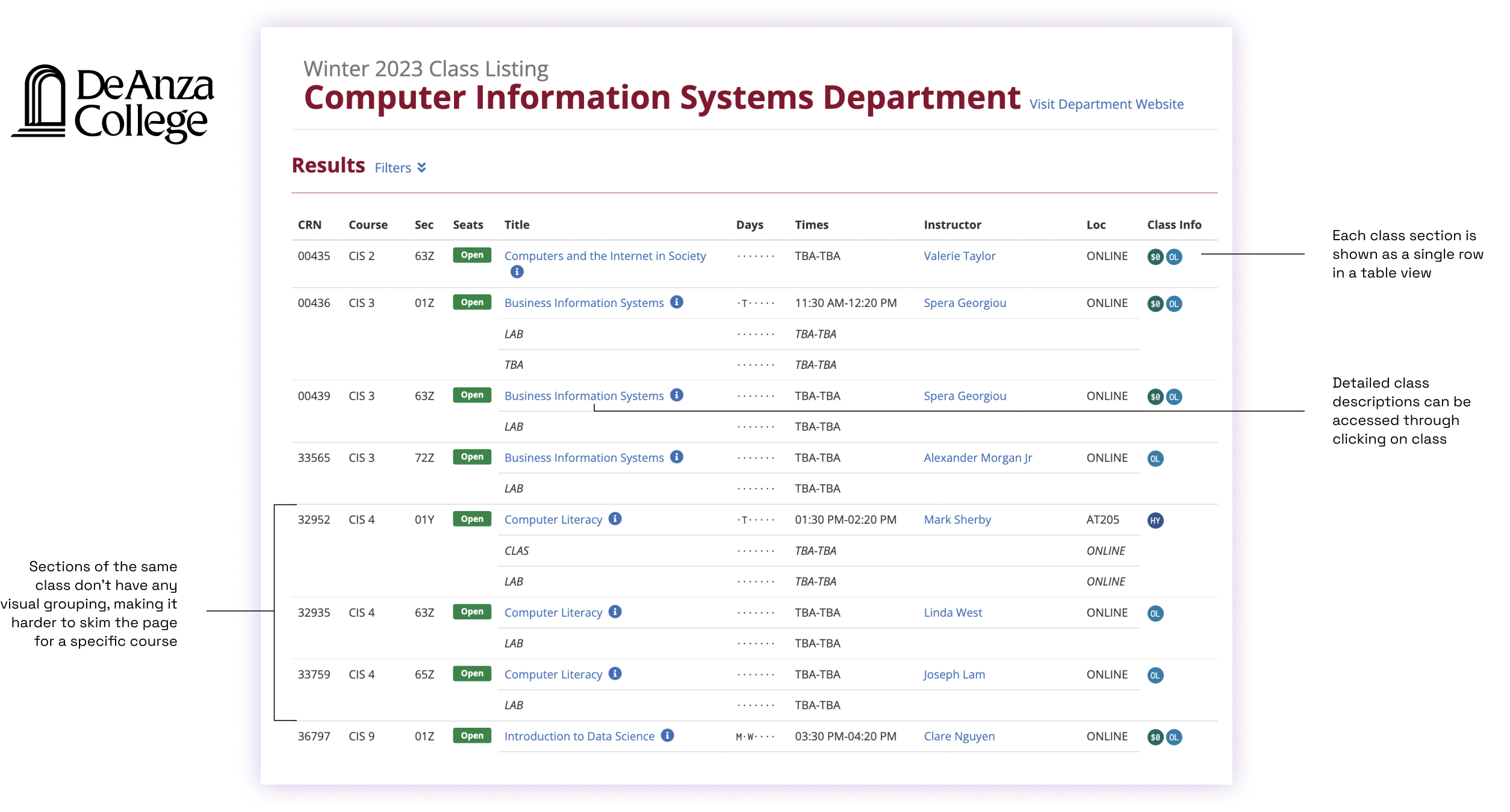Click info icon for Computers and the Internet in Society

coord(517,271)
